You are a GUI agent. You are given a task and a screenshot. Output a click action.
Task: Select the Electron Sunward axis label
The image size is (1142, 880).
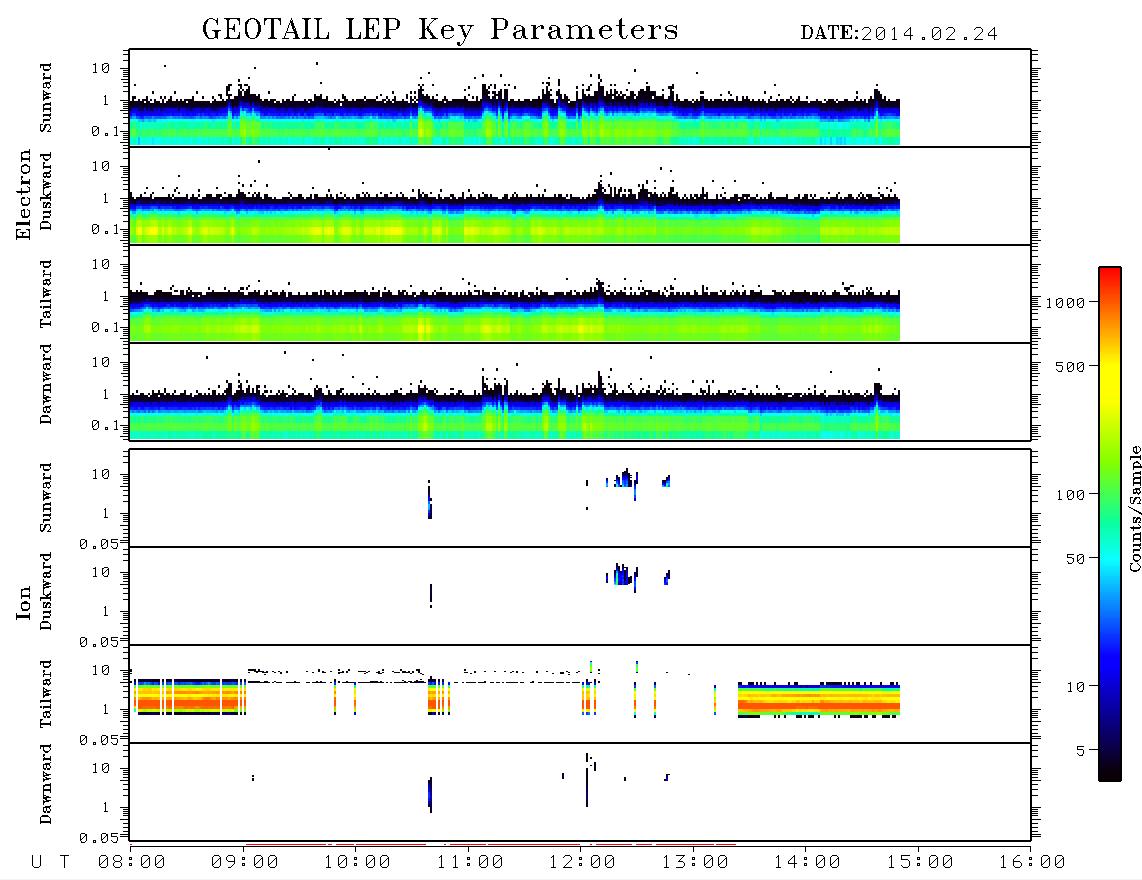tap(46, 97)
